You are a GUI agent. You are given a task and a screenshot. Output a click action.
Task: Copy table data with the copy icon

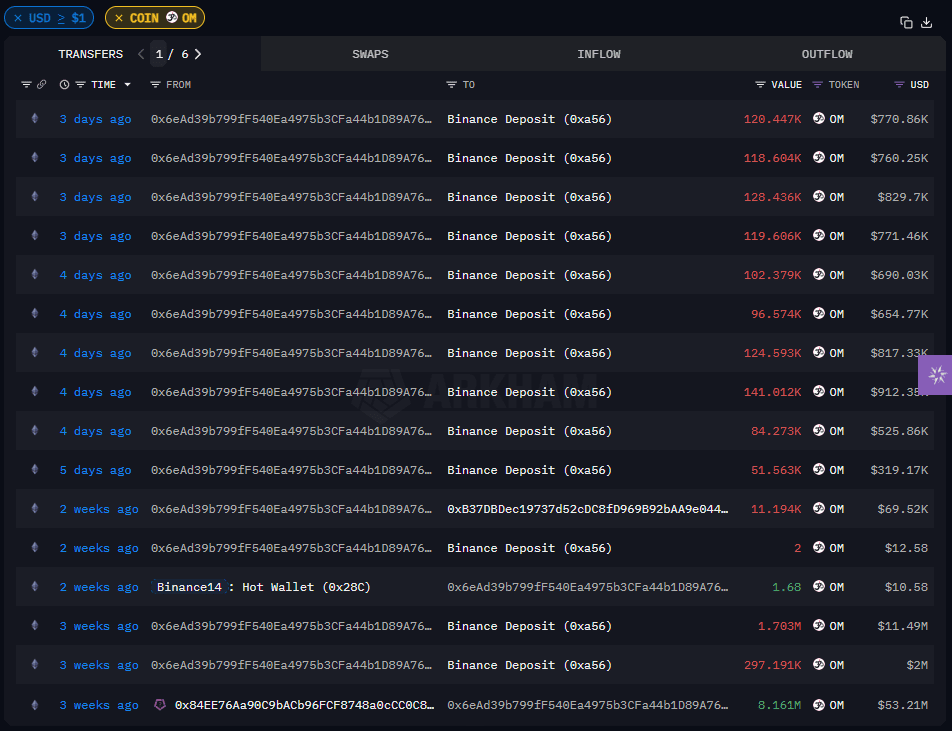pyautogui.click(x=906, y=23)
